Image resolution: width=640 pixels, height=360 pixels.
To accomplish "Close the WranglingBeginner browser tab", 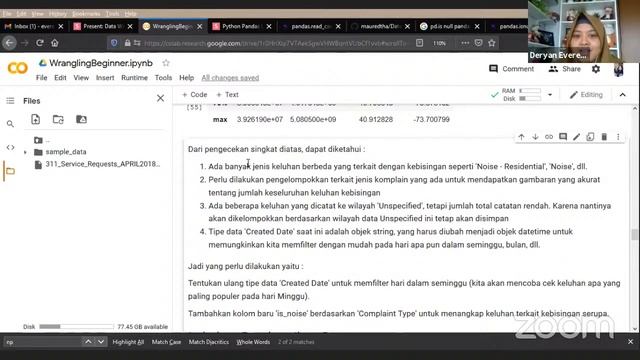I will [200, 26].
